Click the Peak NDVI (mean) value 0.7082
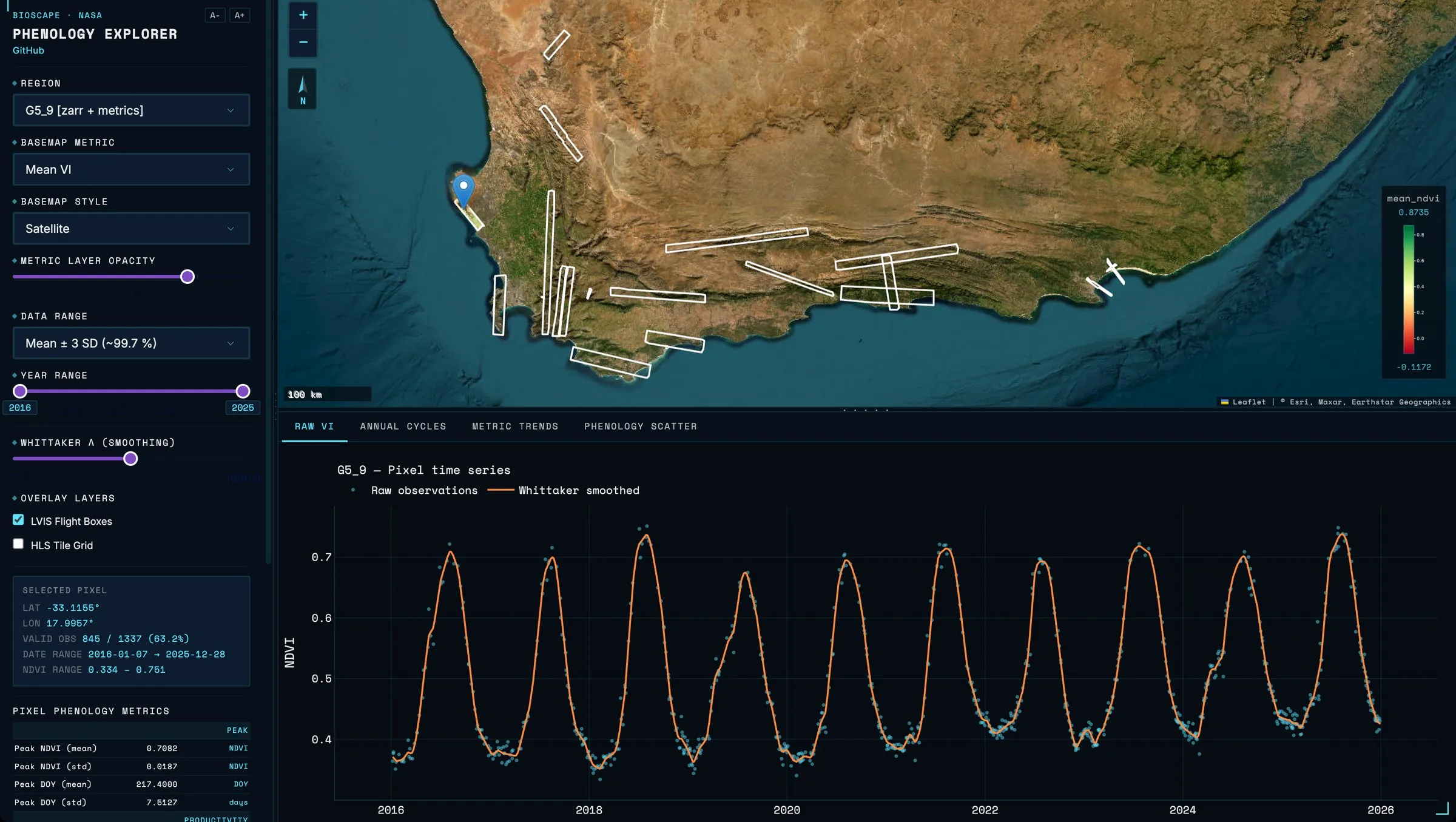Viewport: 1456px width, 822px height. [162, 748]
